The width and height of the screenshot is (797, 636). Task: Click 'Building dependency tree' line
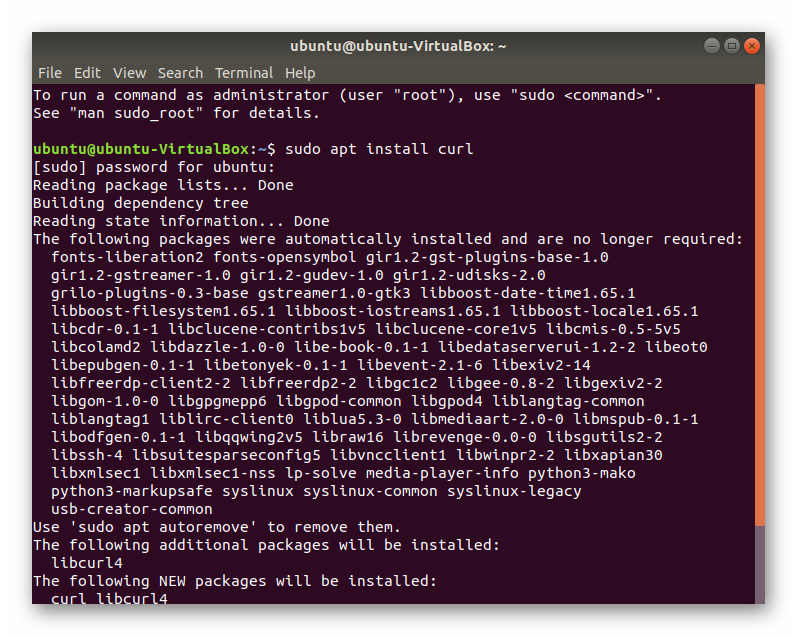[141, 203]
